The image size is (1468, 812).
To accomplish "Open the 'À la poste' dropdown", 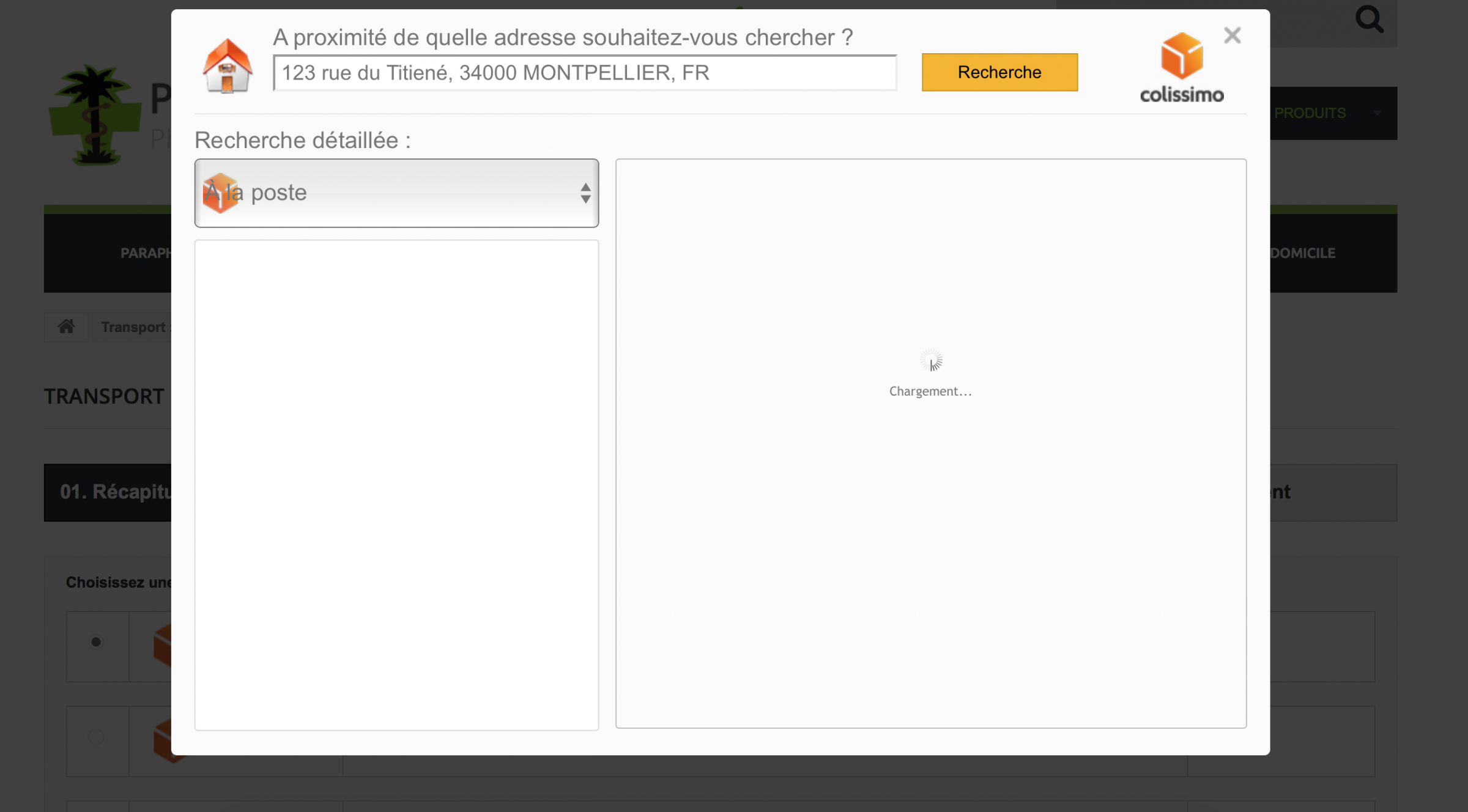I will (396, 193).
